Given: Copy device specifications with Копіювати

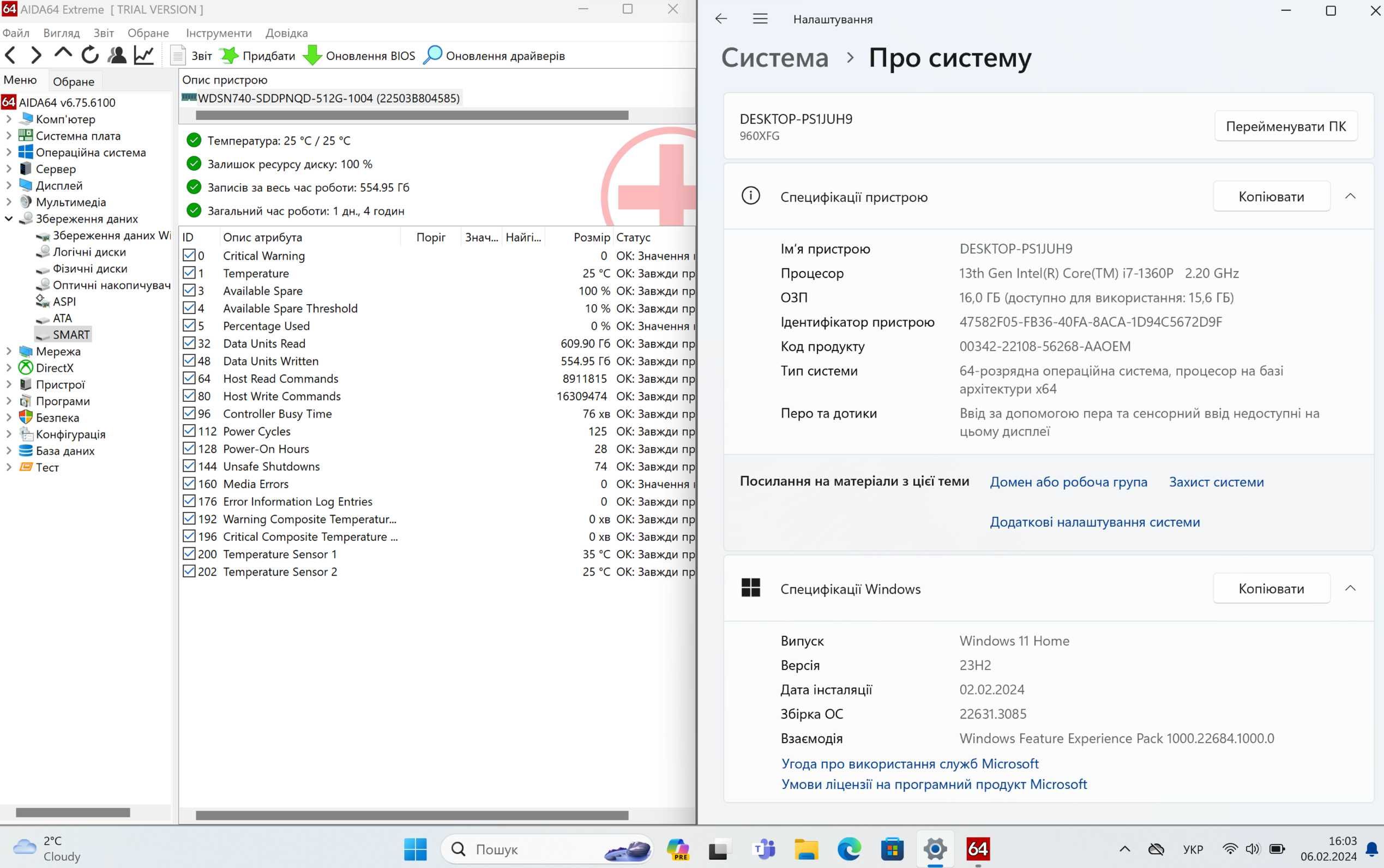Looking at the screenshot, I should pyautogui.click(x=1272, y=196).
